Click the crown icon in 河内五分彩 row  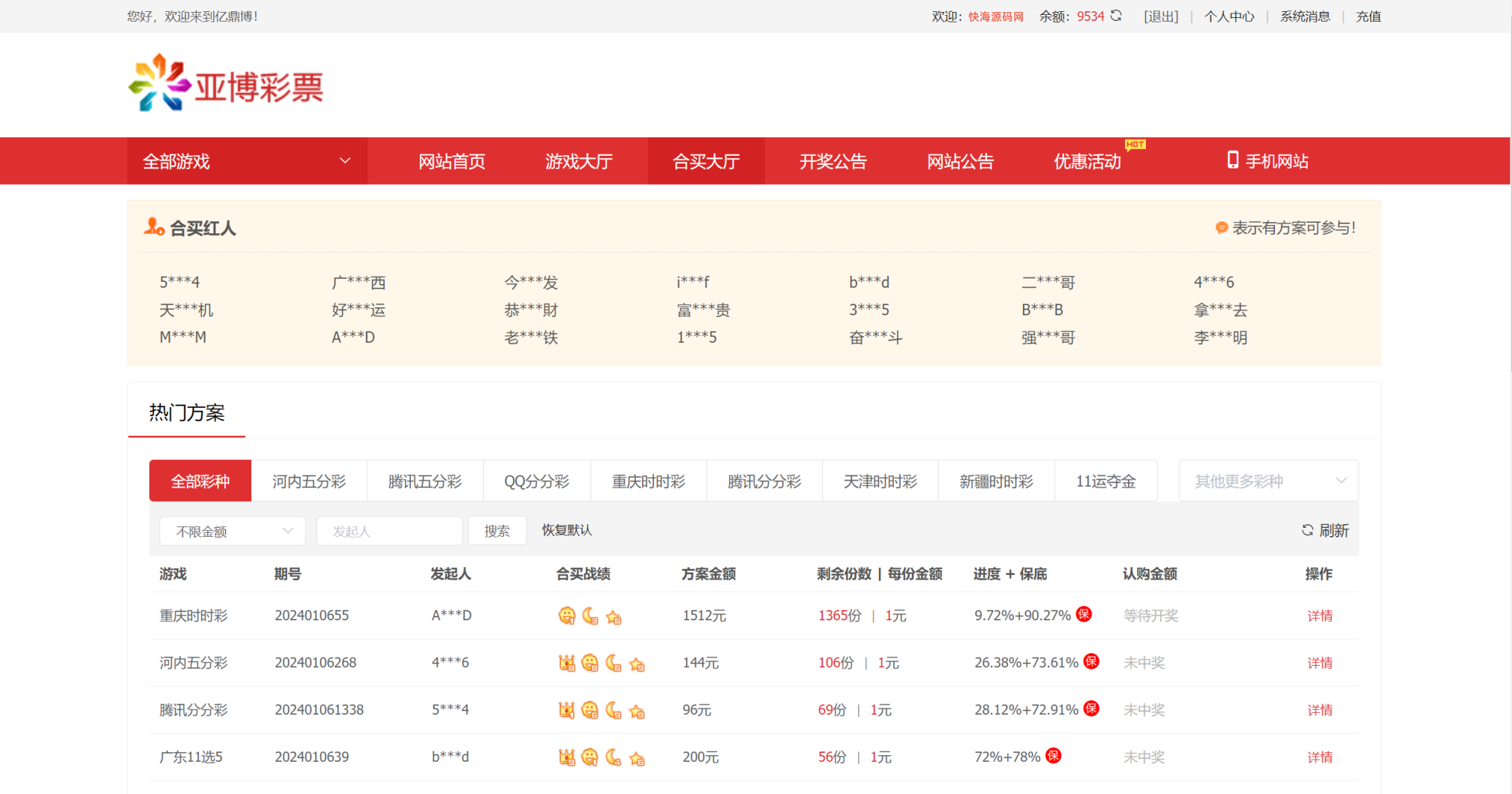coord(567,663)
